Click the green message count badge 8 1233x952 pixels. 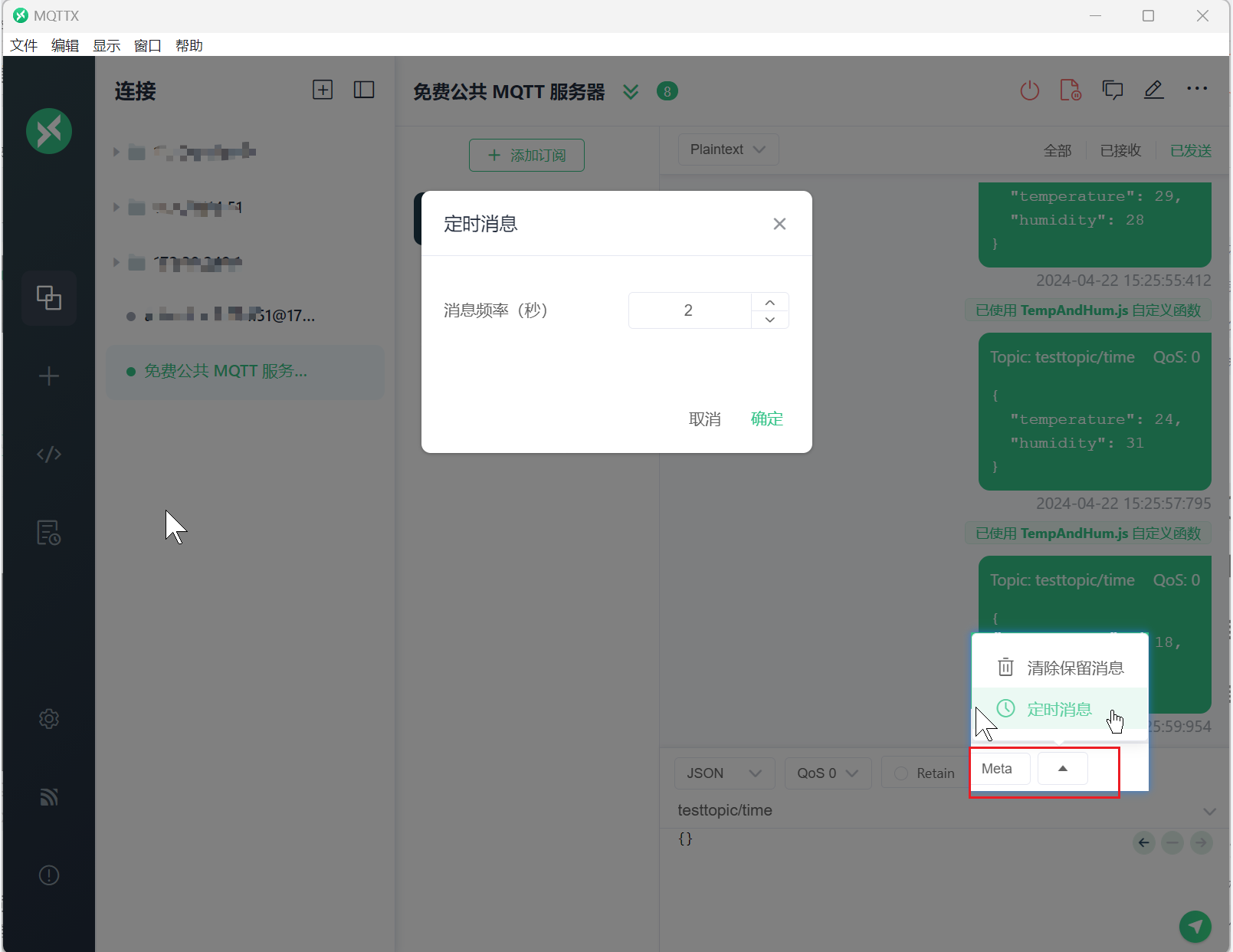pos(667,91)
